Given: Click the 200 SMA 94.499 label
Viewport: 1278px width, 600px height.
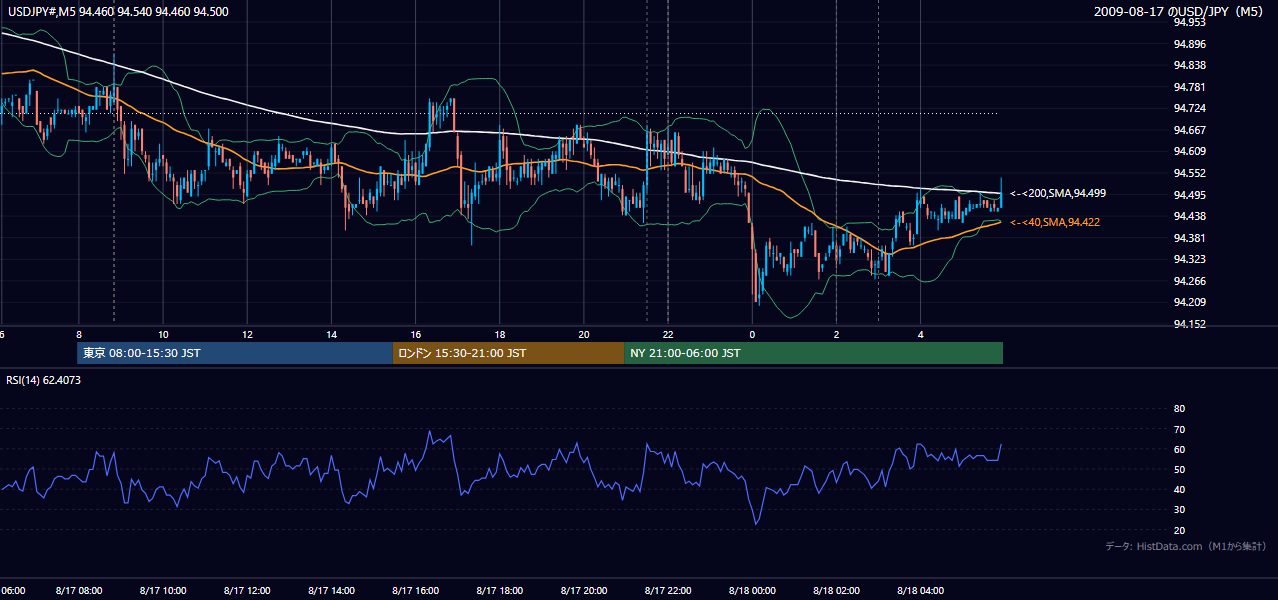Looking at the screenshot, I should [x=1057, y=193].
